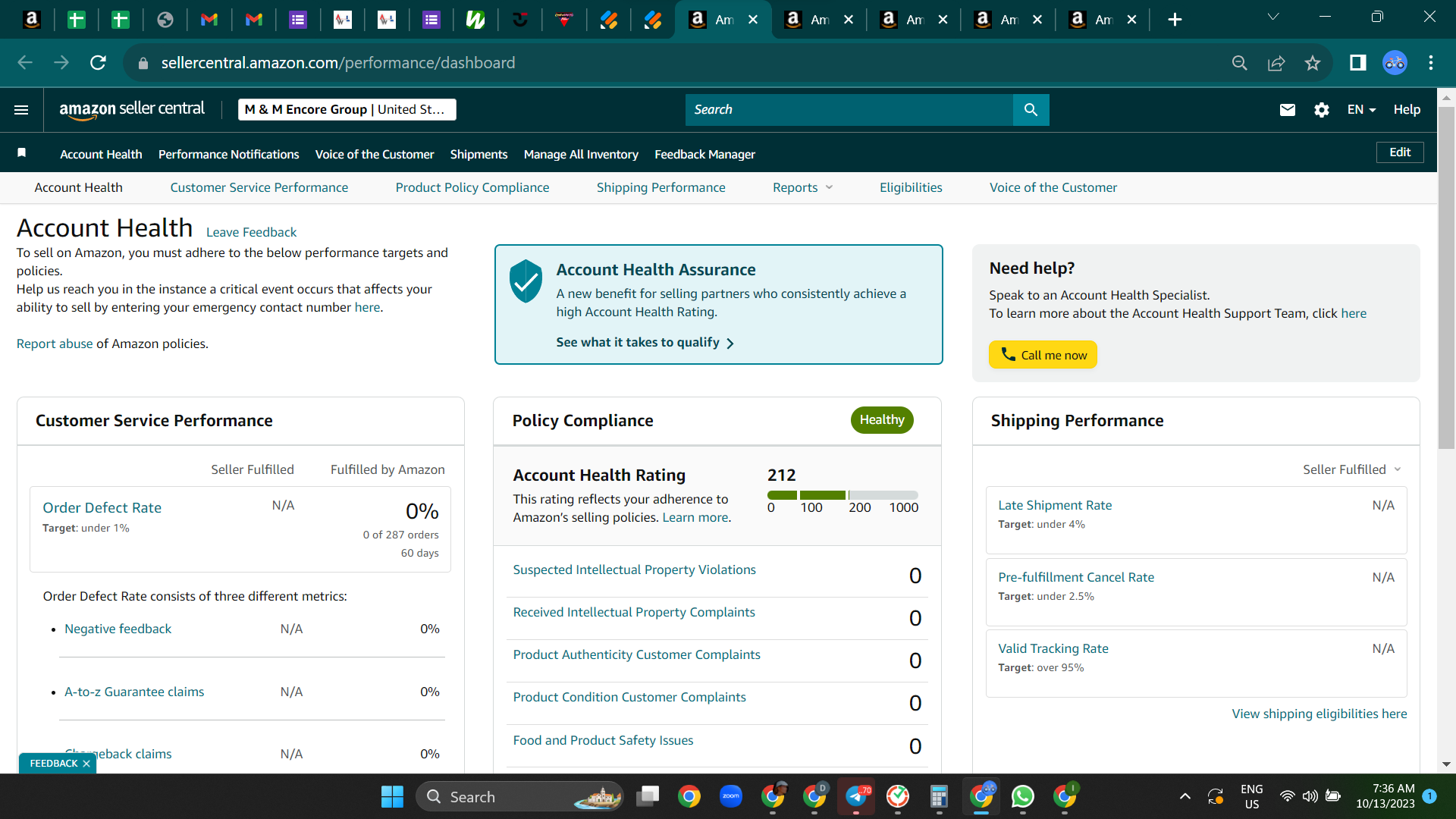The image size is (1456, 819).
Task: Open a new browser tab
Action: click(1175, 20)
